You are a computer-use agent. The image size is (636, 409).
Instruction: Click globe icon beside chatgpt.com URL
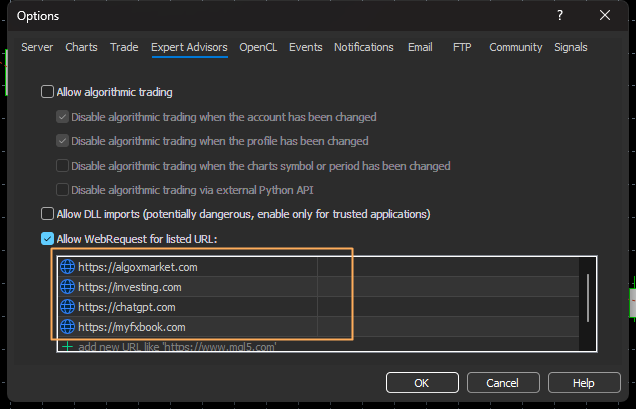(x=68, y=307)
